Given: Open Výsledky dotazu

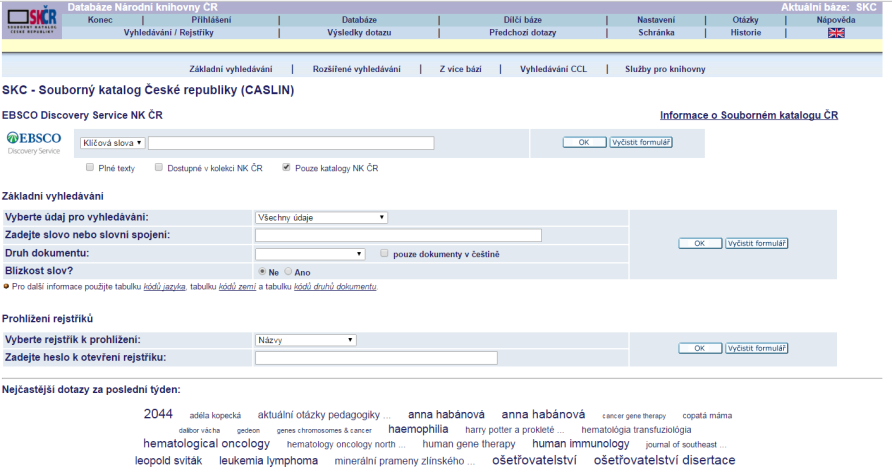Looking at the screenshot, I should click(359, 33).
